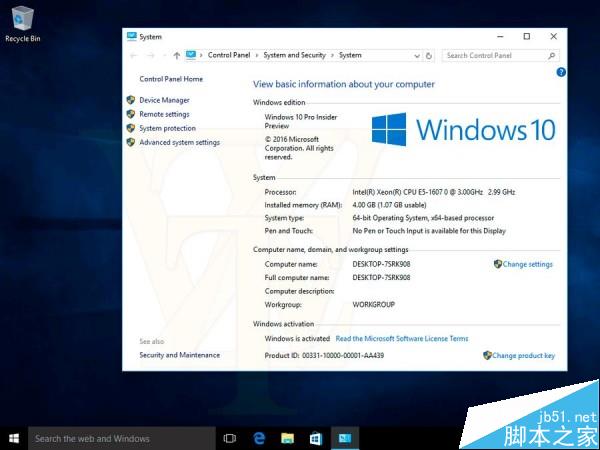Focus the Search Control Panel field
Screen dimensions: 600x450
[493, 56]
